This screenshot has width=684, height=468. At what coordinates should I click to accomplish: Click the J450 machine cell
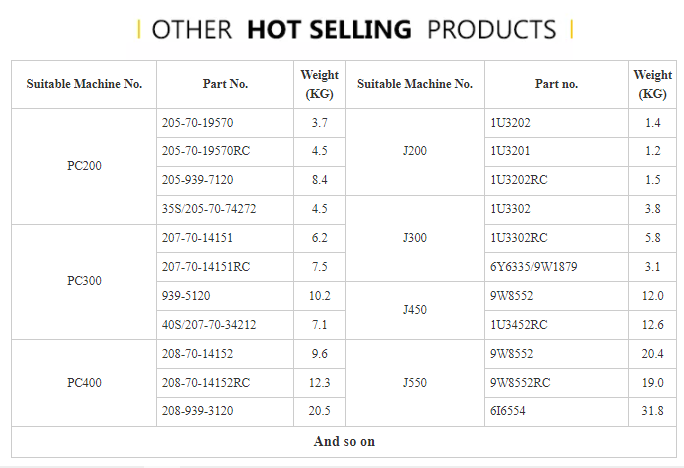coord(414,310)
